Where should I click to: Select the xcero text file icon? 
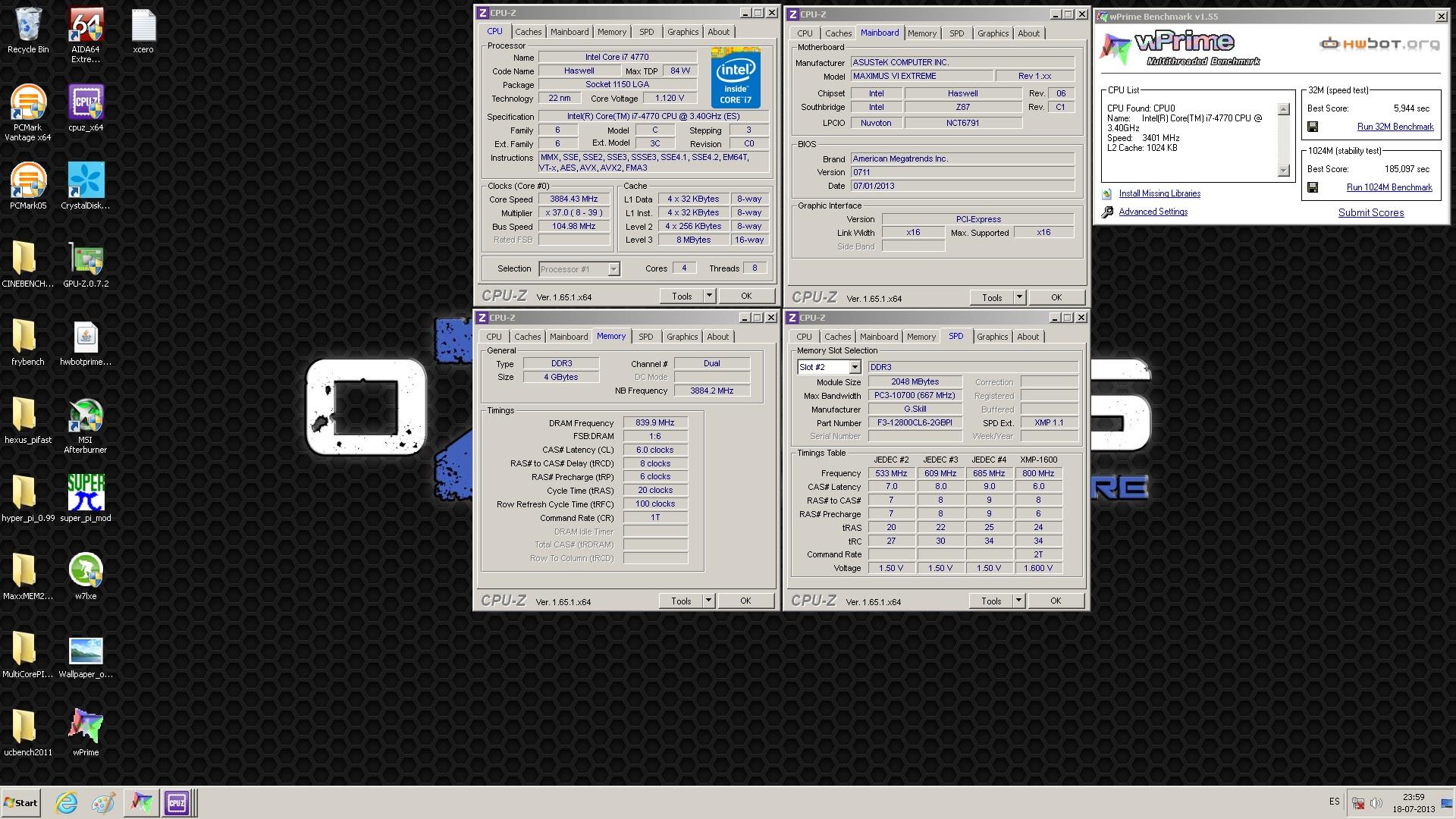pyautogui.click(x=143, y=30)
